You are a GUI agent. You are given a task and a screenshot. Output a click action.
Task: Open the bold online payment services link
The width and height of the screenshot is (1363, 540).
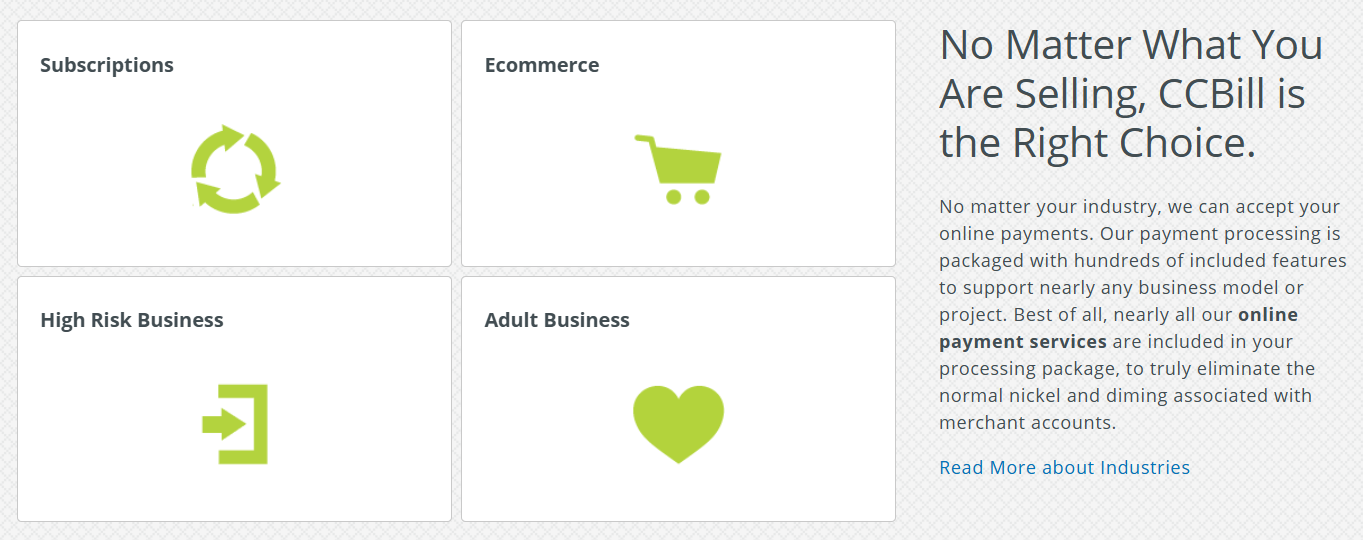click(x=1023, y=341)
